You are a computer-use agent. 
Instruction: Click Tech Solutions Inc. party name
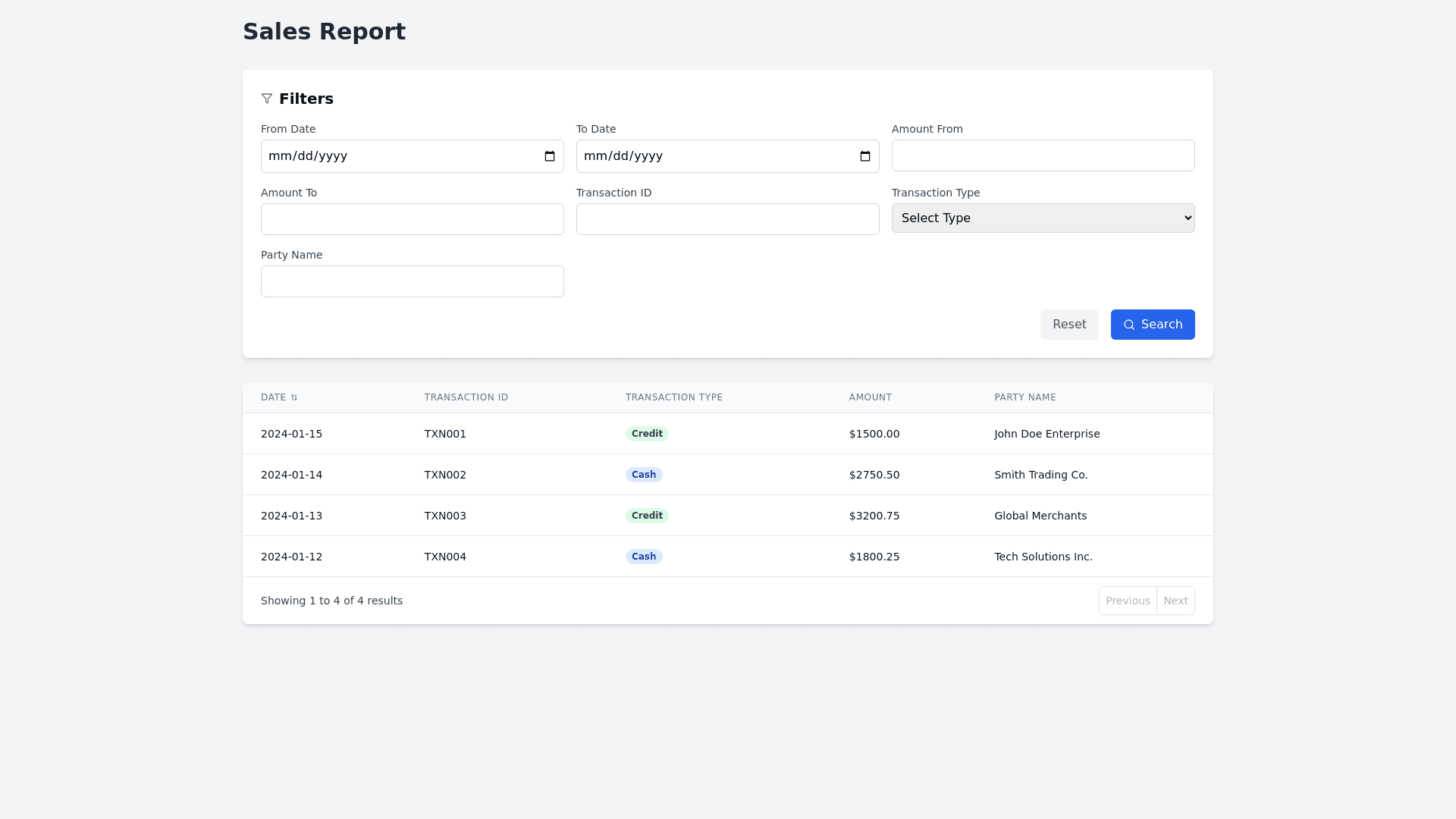point(1043,557)
